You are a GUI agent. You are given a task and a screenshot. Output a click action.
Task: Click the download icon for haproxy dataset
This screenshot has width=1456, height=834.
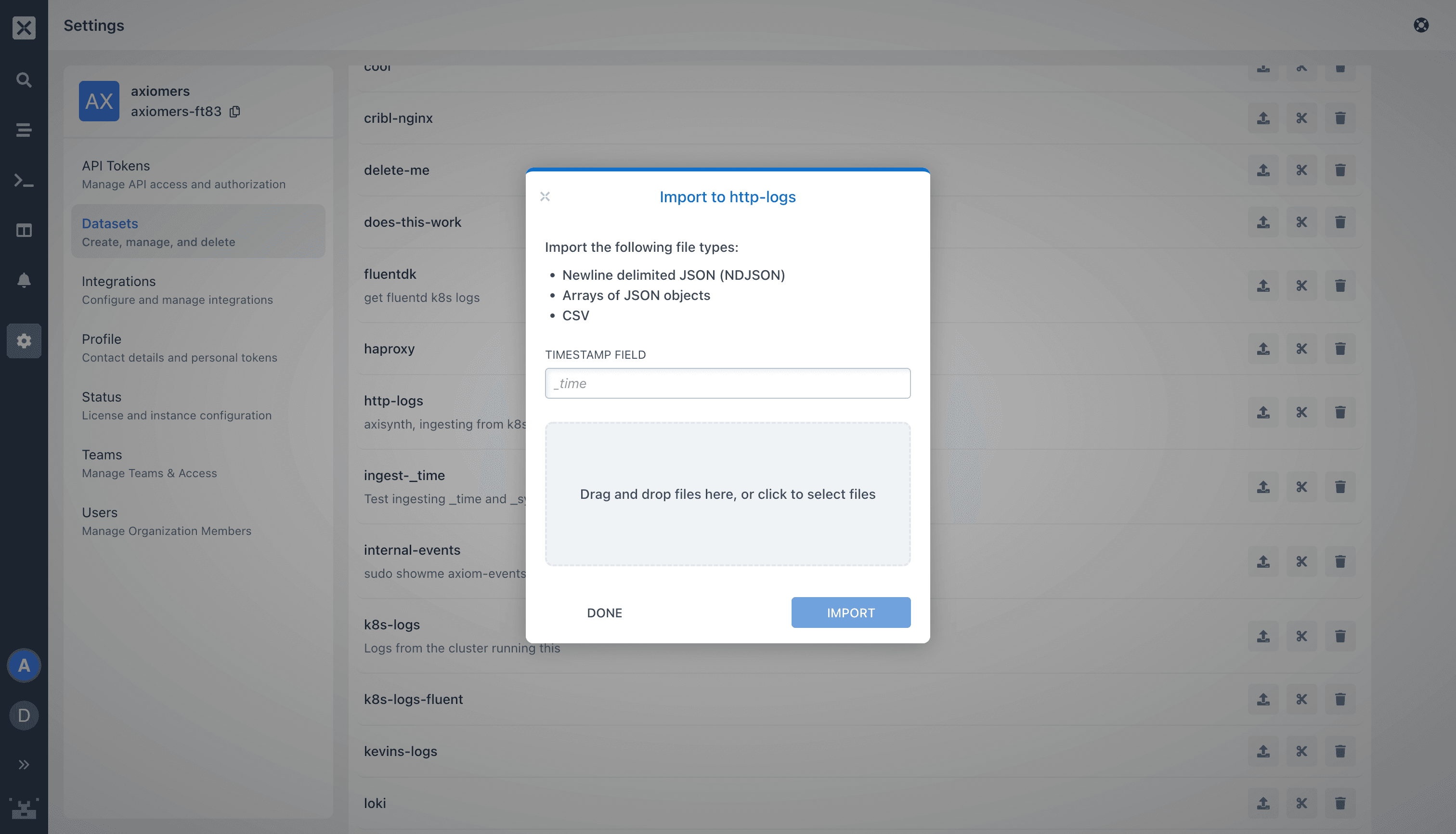click(x=1264, y=348)
